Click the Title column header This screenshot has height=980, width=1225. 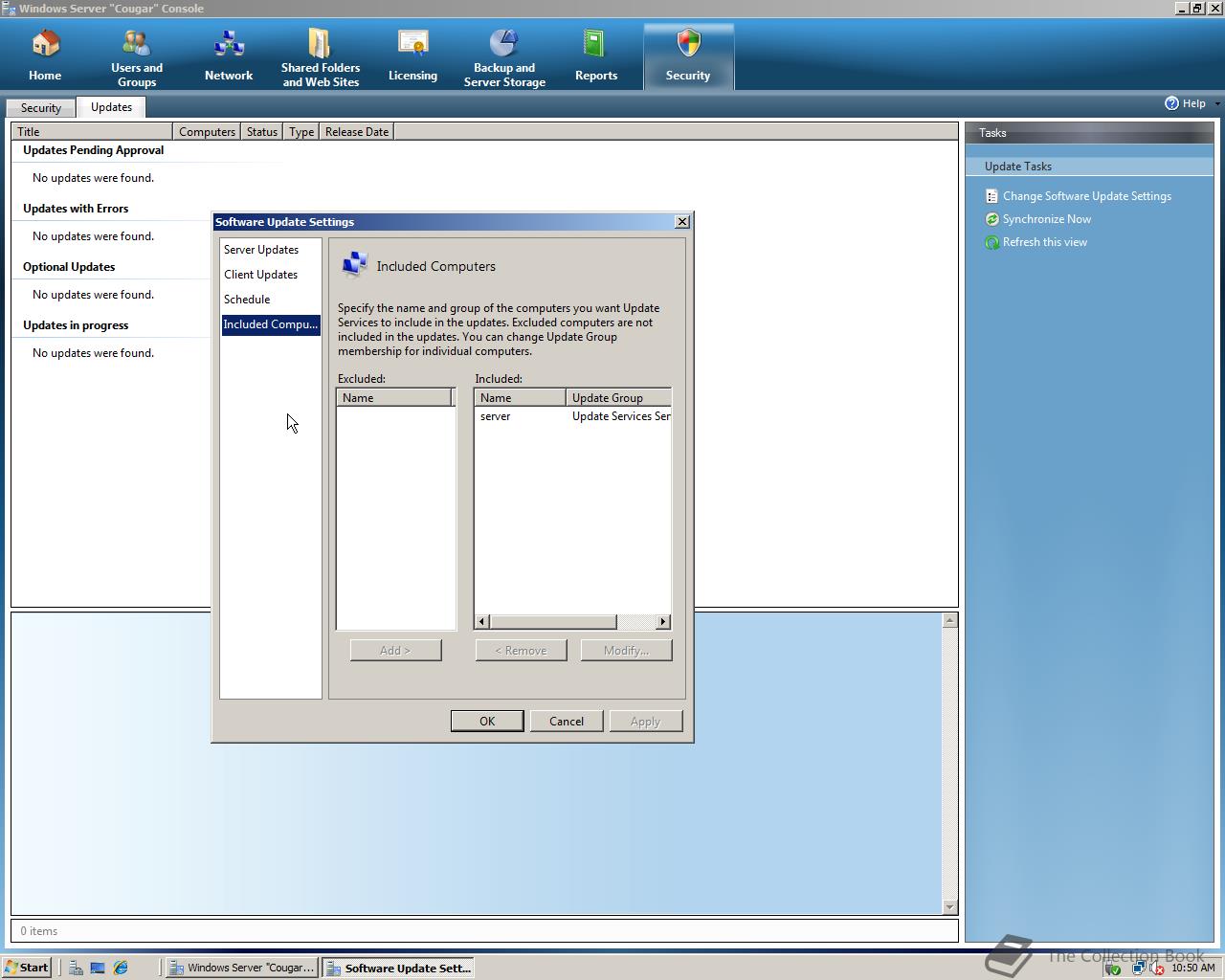coord(92,131)
